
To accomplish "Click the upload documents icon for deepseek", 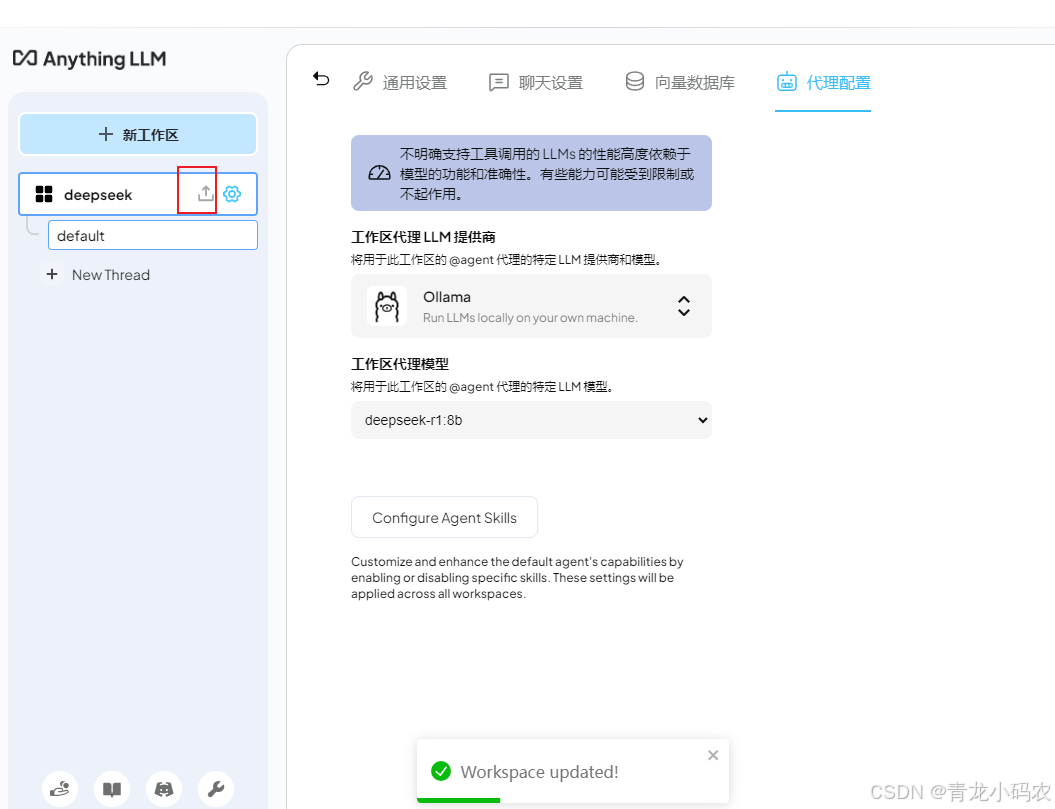I will (205, 194).
